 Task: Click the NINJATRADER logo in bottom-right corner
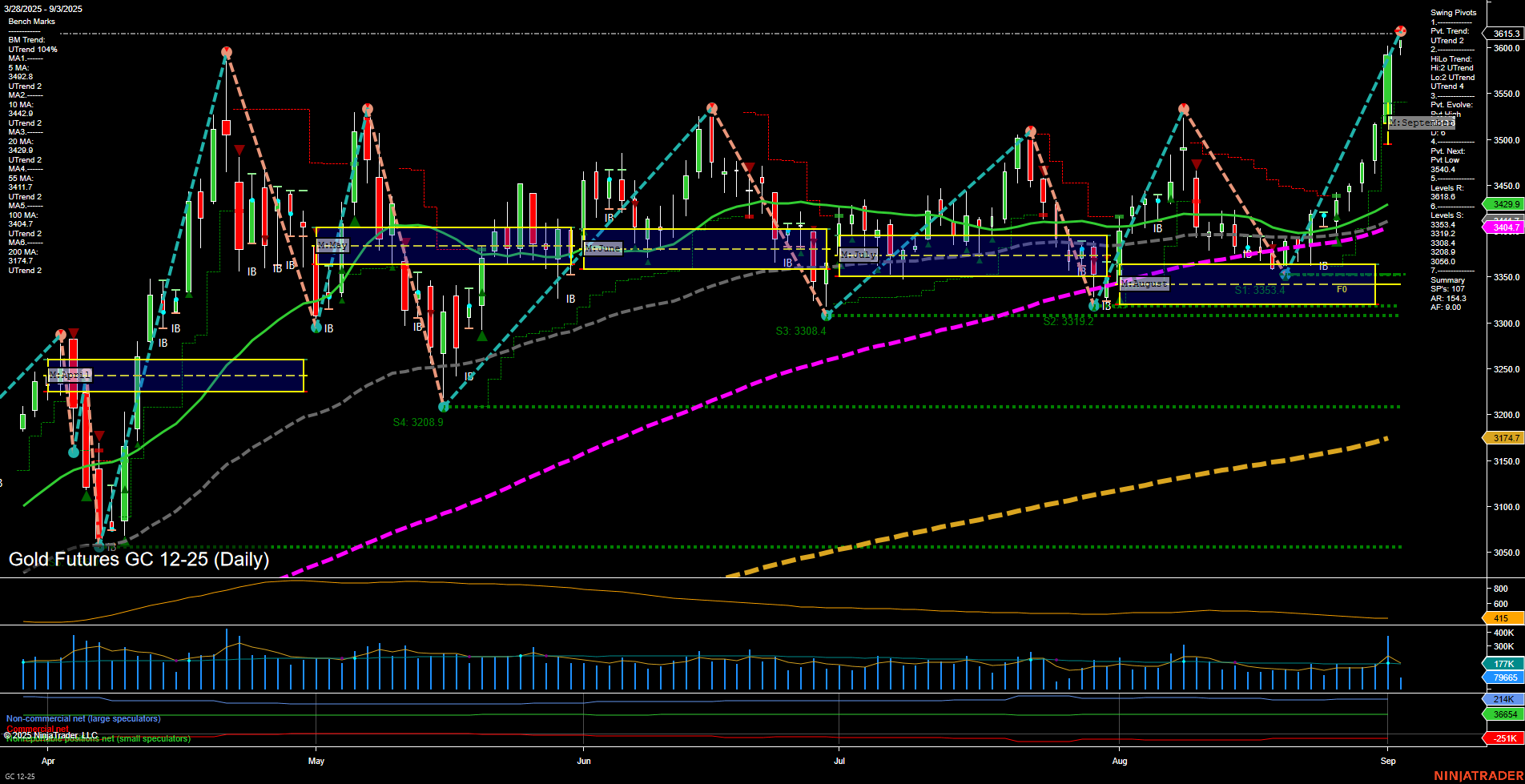click(1478, 775)
